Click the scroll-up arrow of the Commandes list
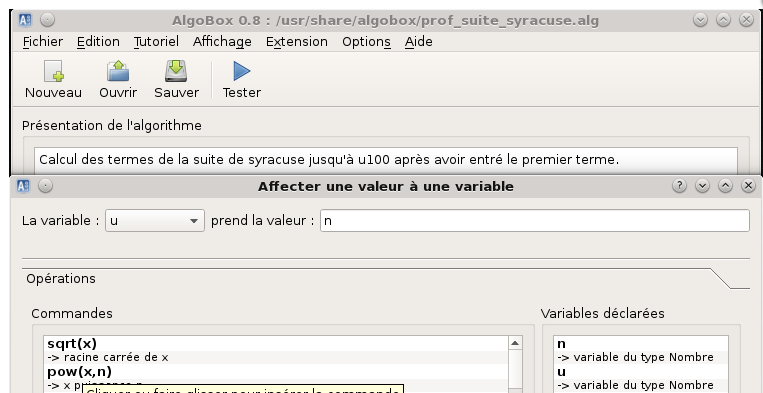The image size is (763, 393). [x=515, y=343]
